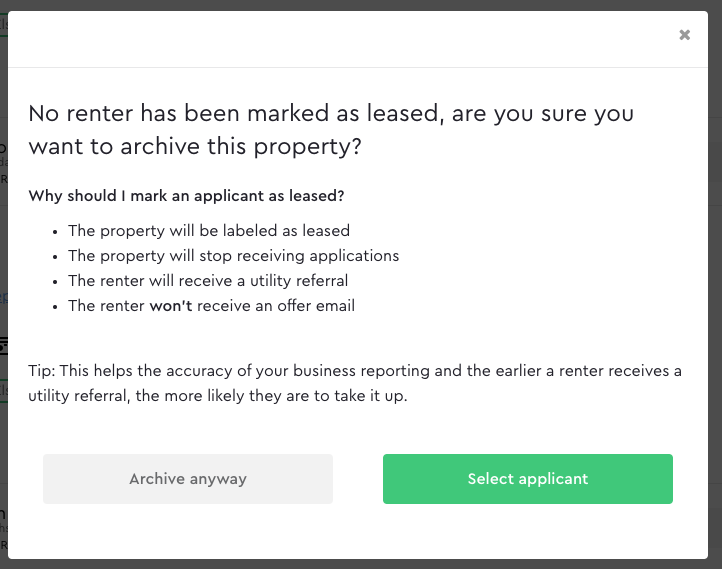Click the bold word won't
This screenshot has height=569, width=722.
coord(171,306)
